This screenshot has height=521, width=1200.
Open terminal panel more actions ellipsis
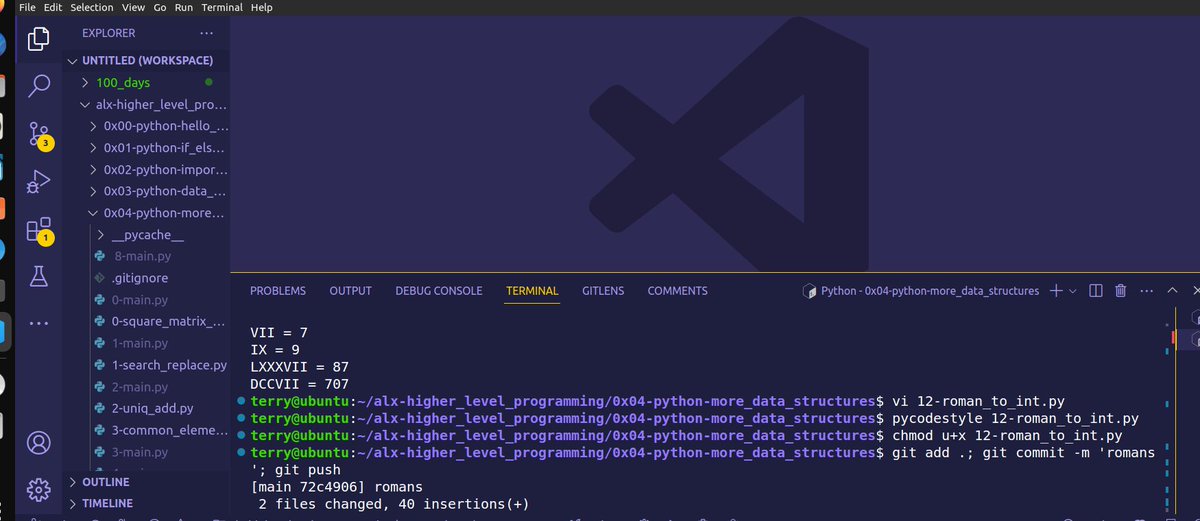click(x=1146, y=291)
